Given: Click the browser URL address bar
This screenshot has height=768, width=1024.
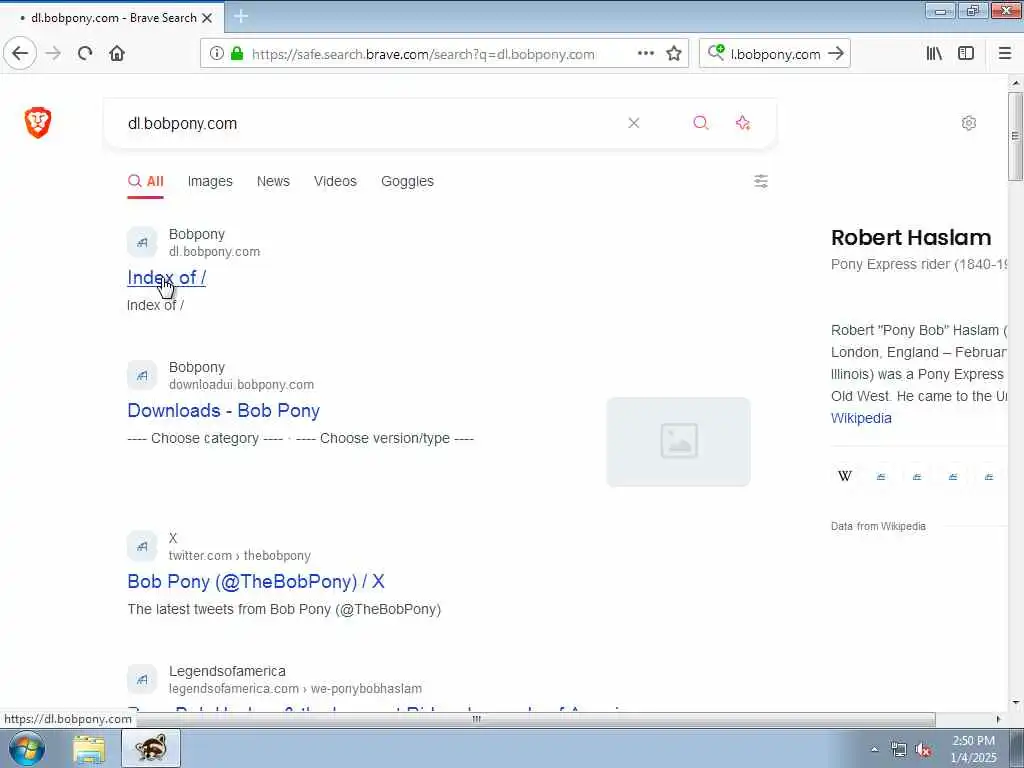Looking at the screenshot, I should 423,54.
